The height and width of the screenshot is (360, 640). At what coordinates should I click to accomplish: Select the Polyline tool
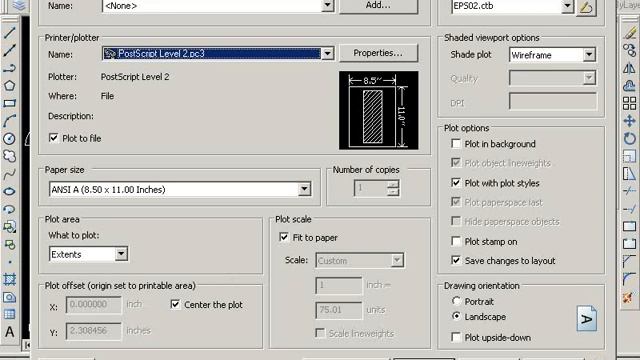coord(9,68)
